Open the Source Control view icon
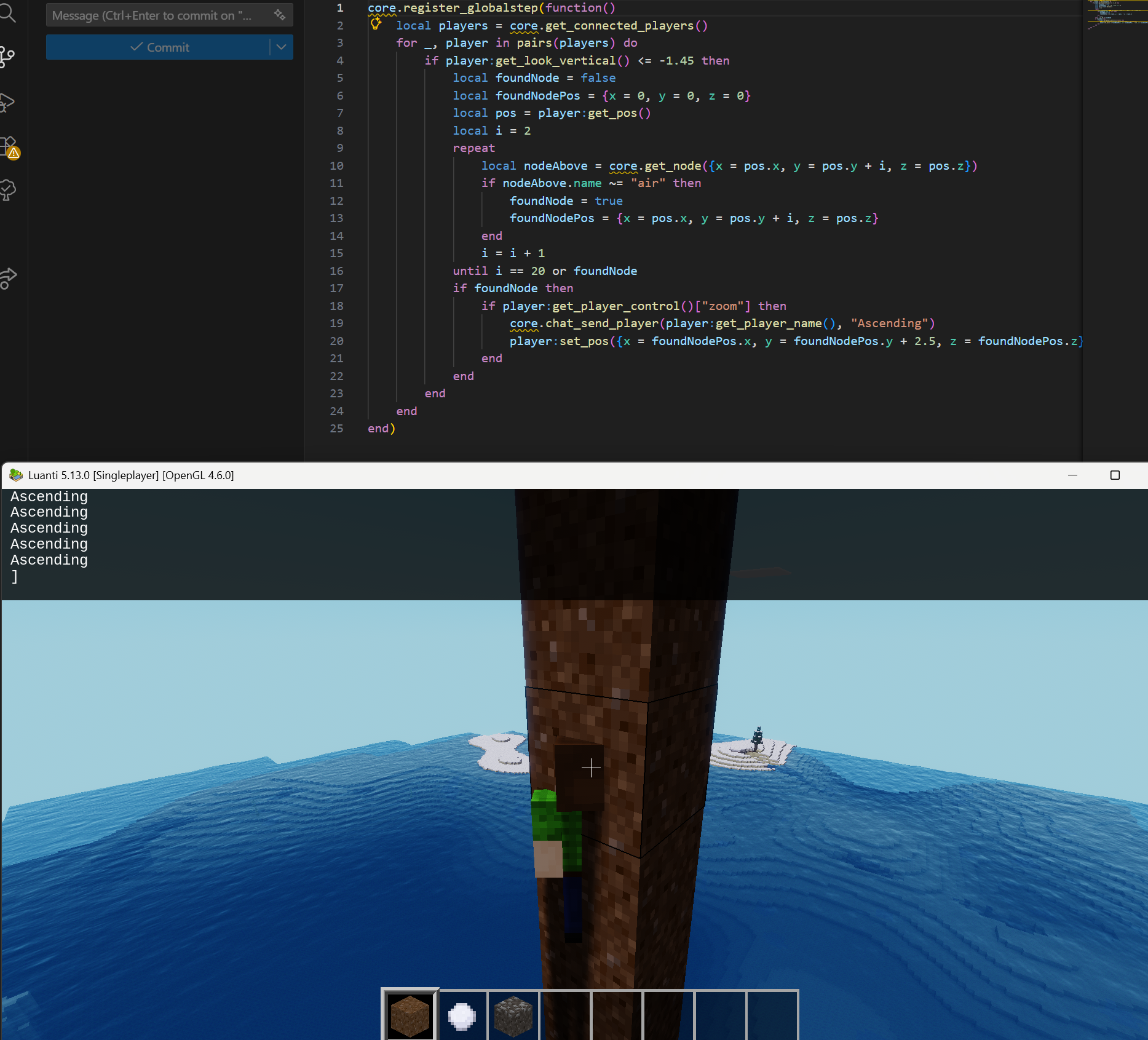 pos(7,56)
